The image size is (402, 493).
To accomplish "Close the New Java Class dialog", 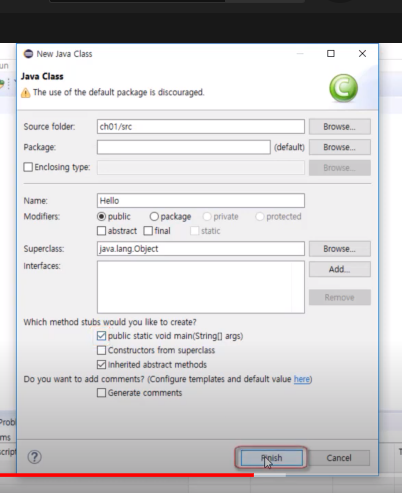I will [362, 53].
